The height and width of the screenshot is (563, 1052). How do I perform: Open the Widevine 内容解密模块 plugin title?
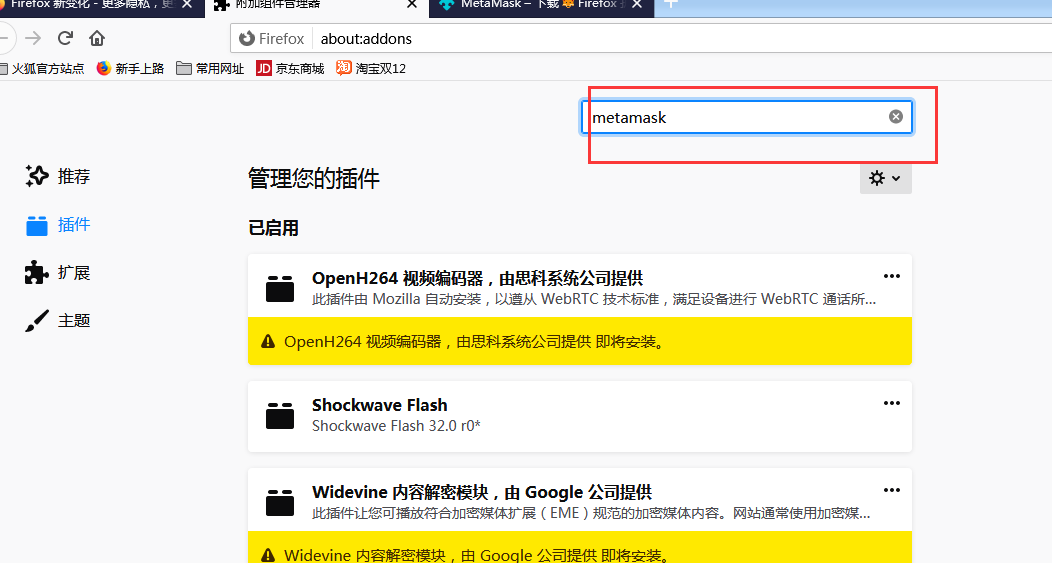coord(482,493)
